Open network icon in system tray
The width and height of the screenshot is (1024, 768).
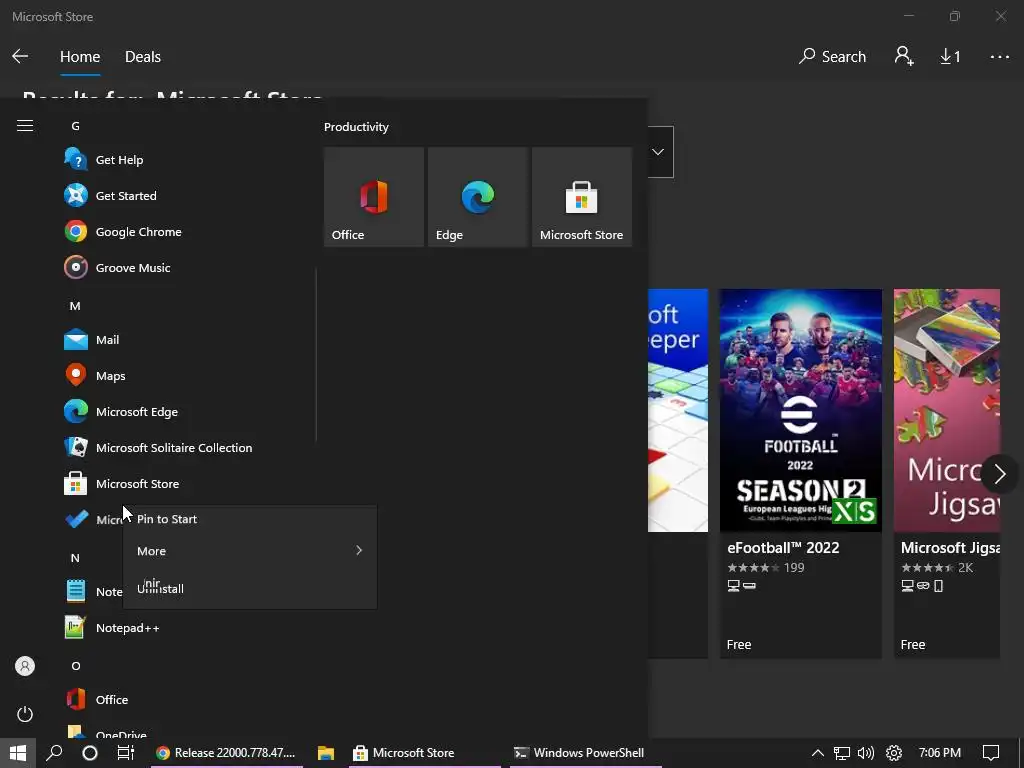(x=842, y=753)
